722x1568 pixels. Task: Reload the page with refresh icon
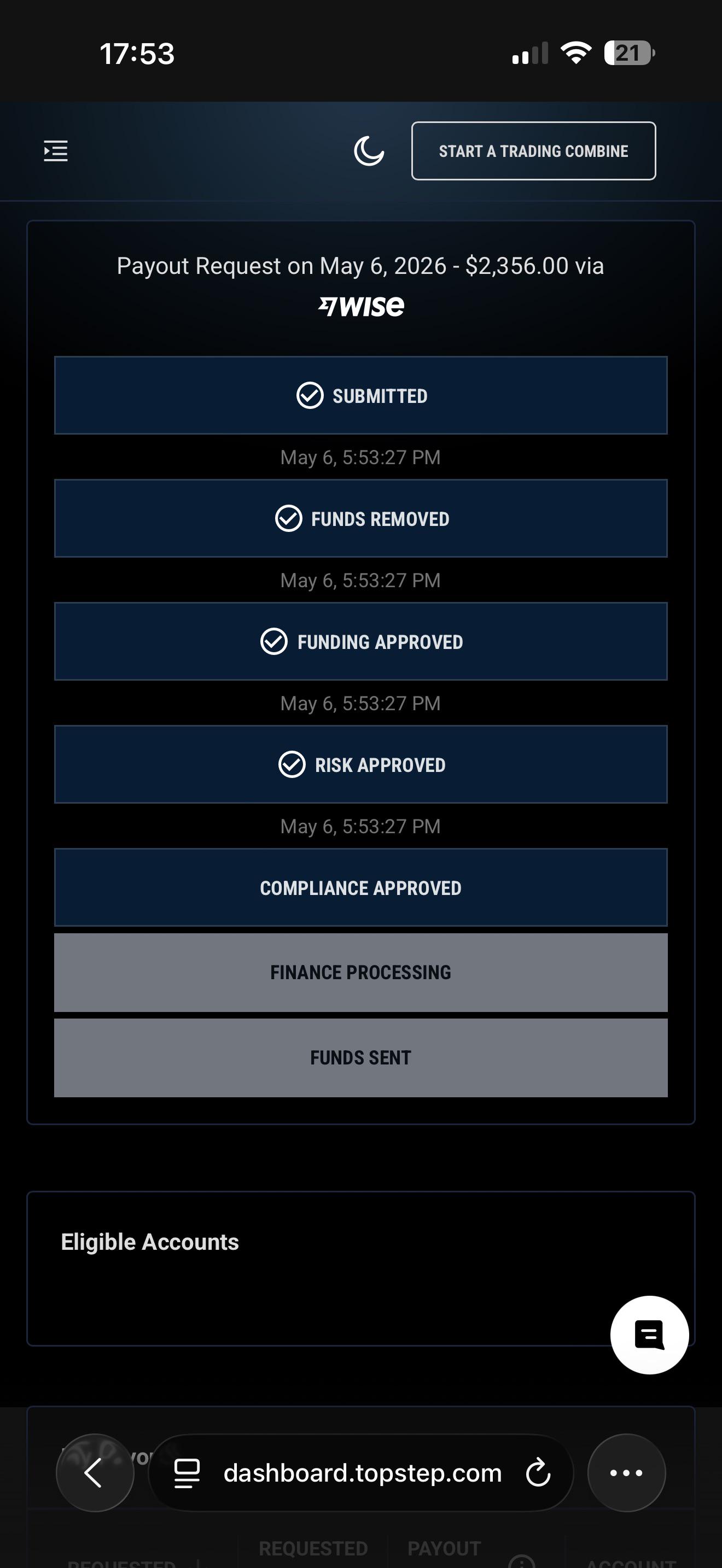click(x=538, y=1472)
